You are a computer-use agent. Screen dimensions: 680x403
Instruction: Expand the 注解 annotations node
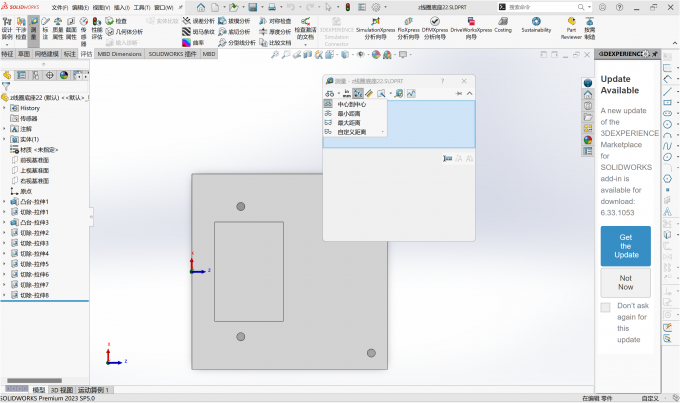(4, 129)
